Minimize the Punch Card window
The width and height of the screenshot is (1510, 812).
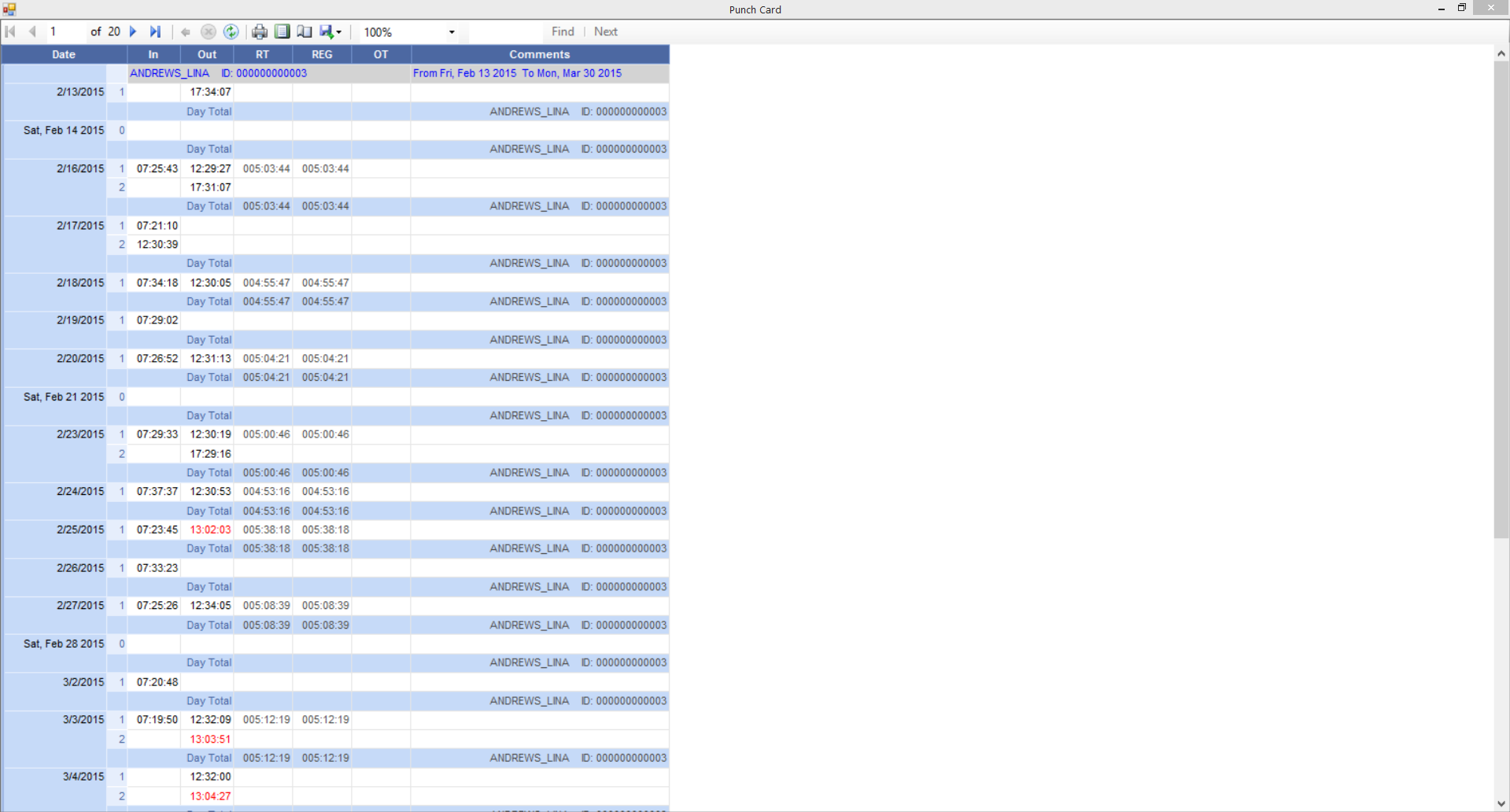click(x=1442, y=9)
